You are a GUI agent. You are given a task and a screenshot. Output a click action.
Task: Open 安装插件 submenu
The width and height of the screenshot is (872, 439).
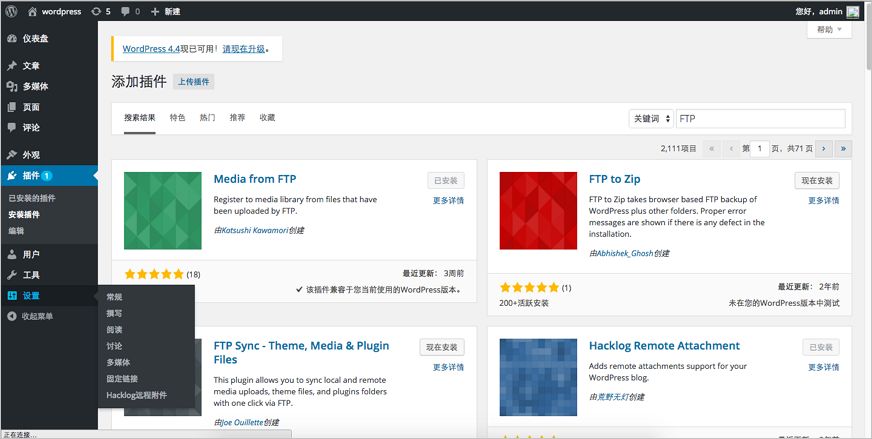click(24, 214)
